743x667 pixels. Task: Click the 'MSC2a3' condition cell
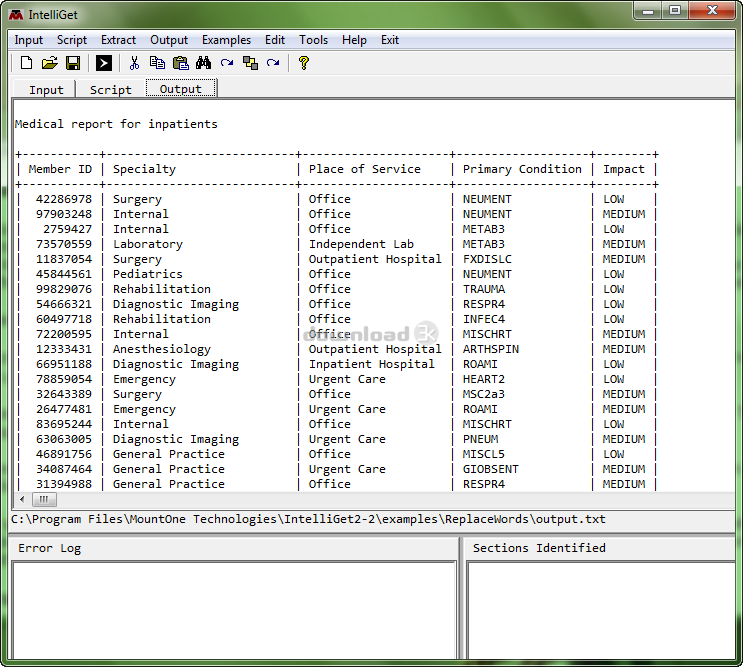click(x=484, y=394)
